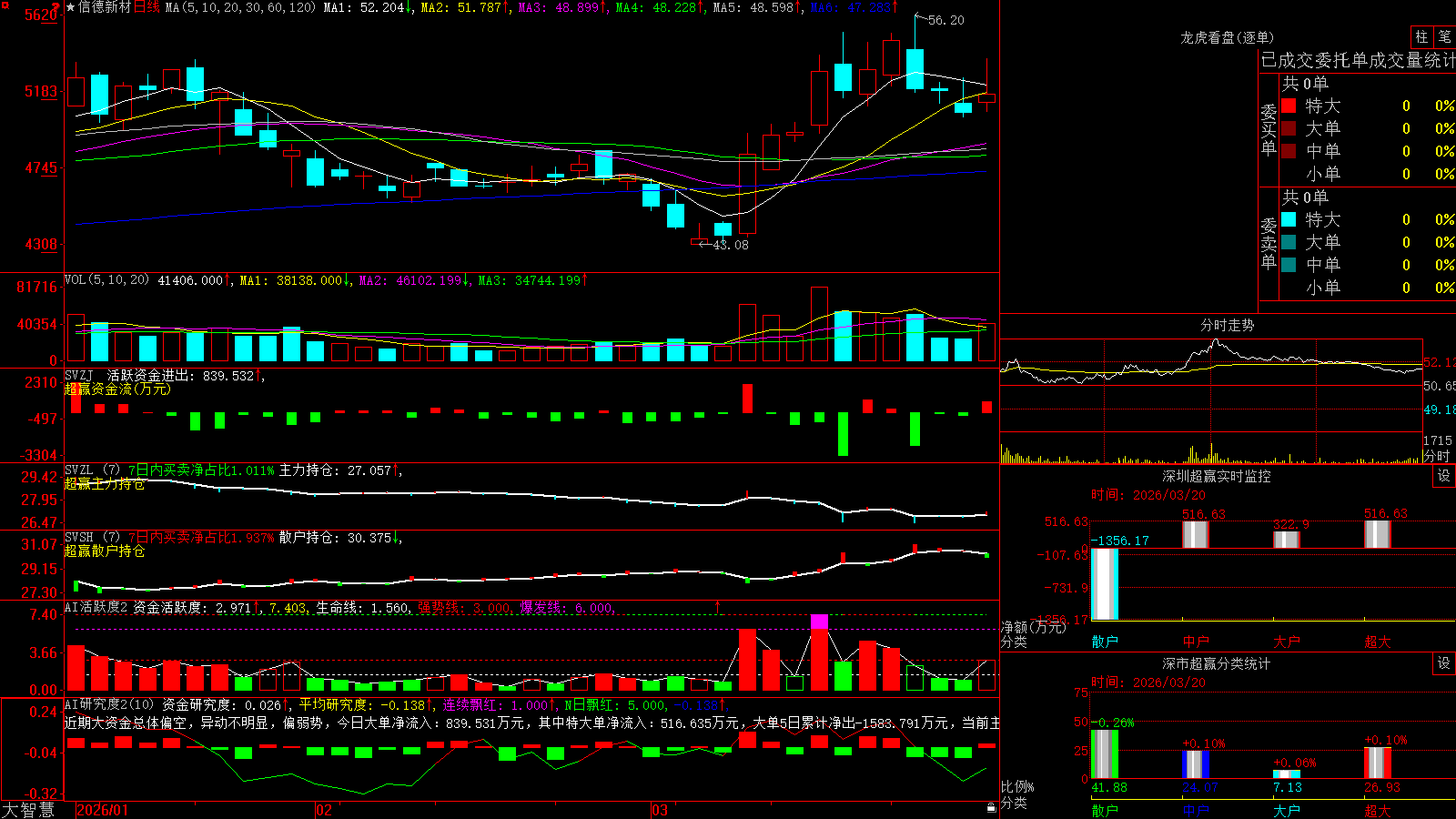Click the magenta bar in AI活跃度2 chart
The width and height of the screenshot is (1456, 819).
[x=819, y=622]
